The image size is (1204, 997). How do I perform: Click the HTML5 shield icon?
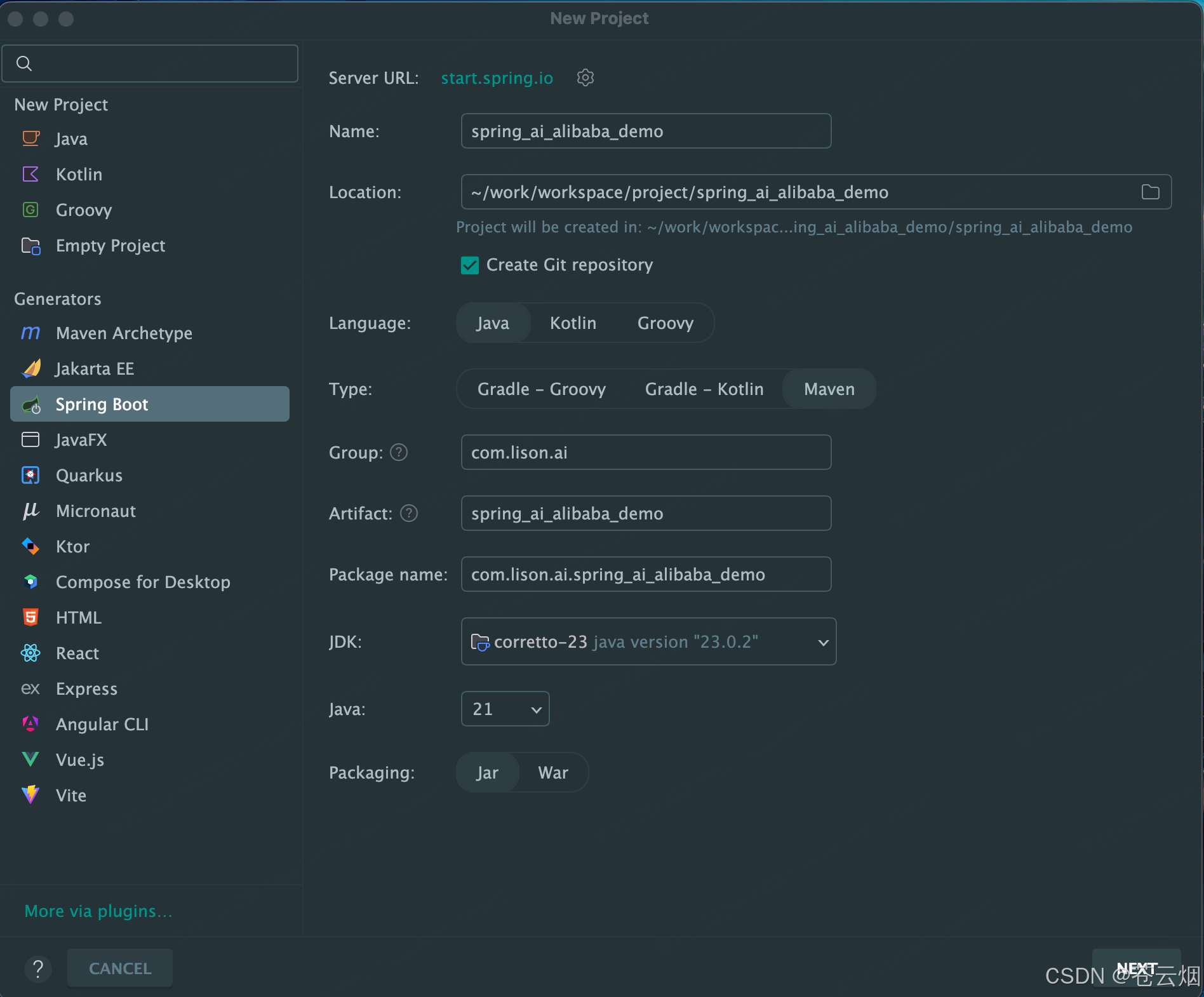click(30, 617)
